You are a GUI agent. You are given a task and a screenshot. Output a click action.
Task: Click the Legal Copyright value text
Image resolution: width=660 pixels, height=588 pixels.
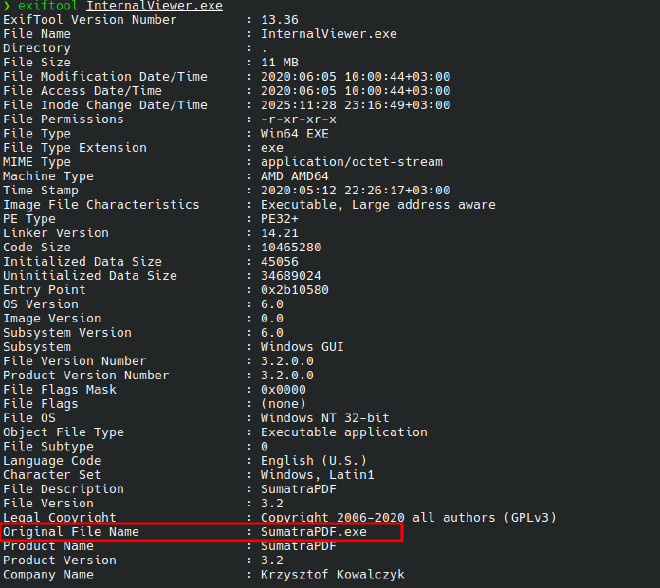click(408, 517)
